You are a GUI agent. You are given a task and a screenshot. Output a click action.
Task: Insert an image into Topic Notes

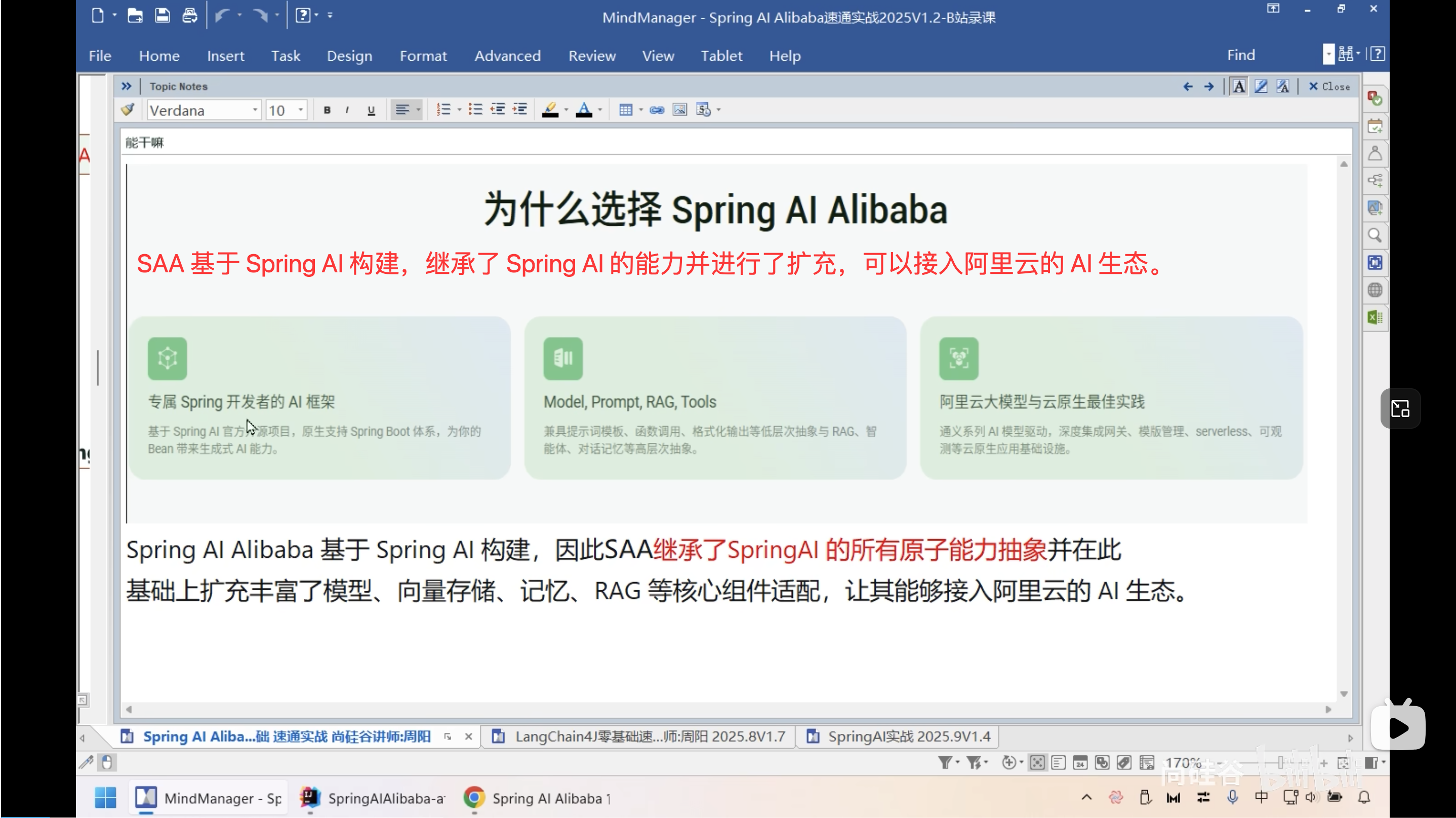click(679, 110)
